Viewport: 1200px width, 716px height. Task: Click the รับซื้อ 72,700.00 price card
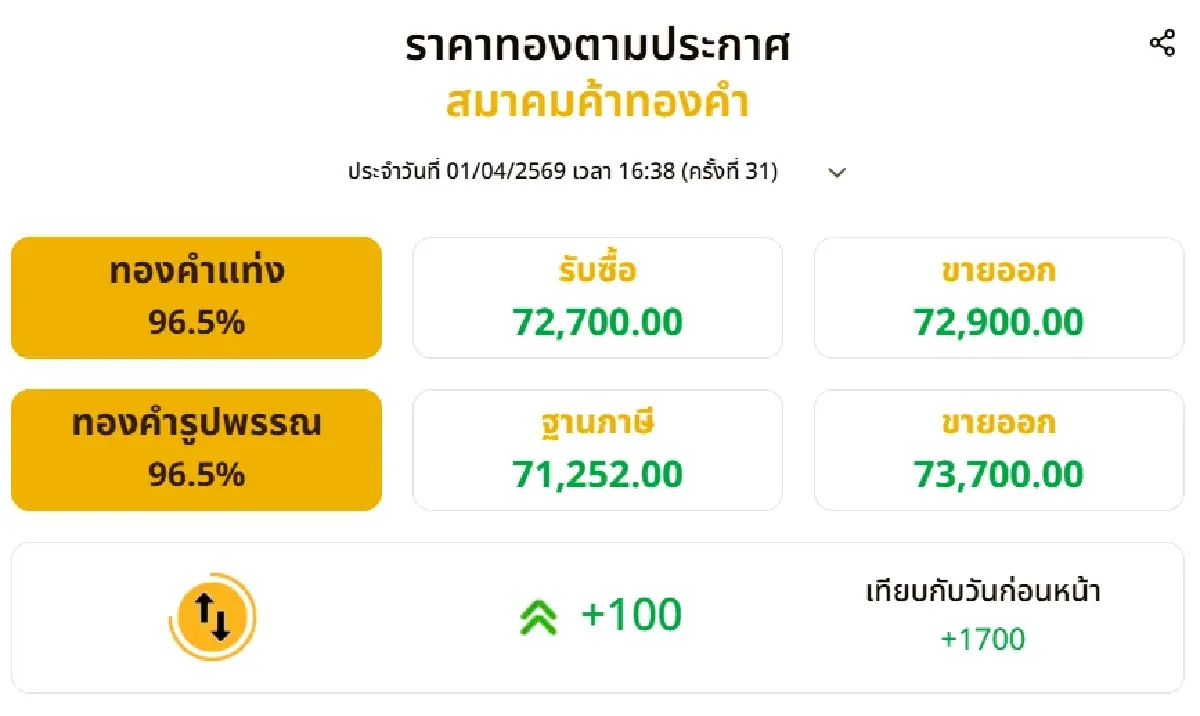598,296
